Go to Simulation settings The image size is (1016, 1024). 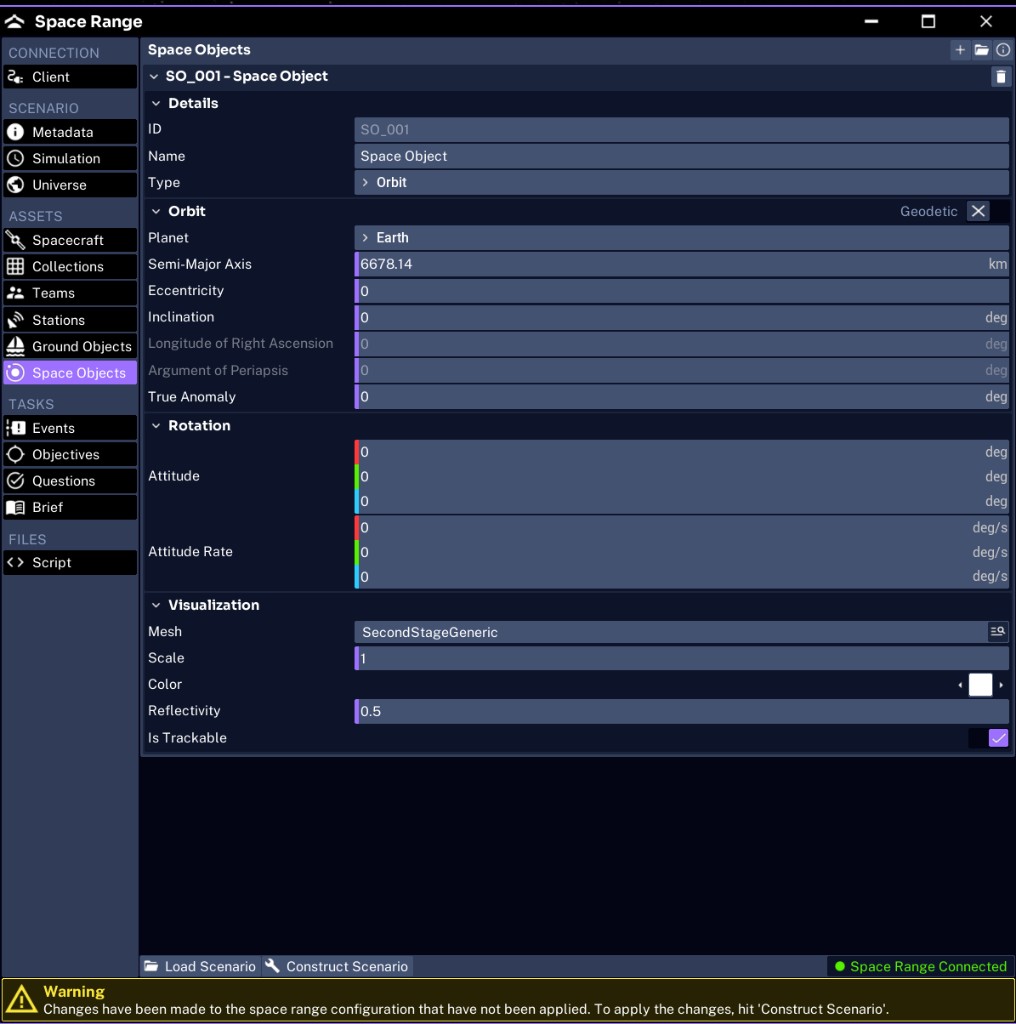click(x=70, y=159)
